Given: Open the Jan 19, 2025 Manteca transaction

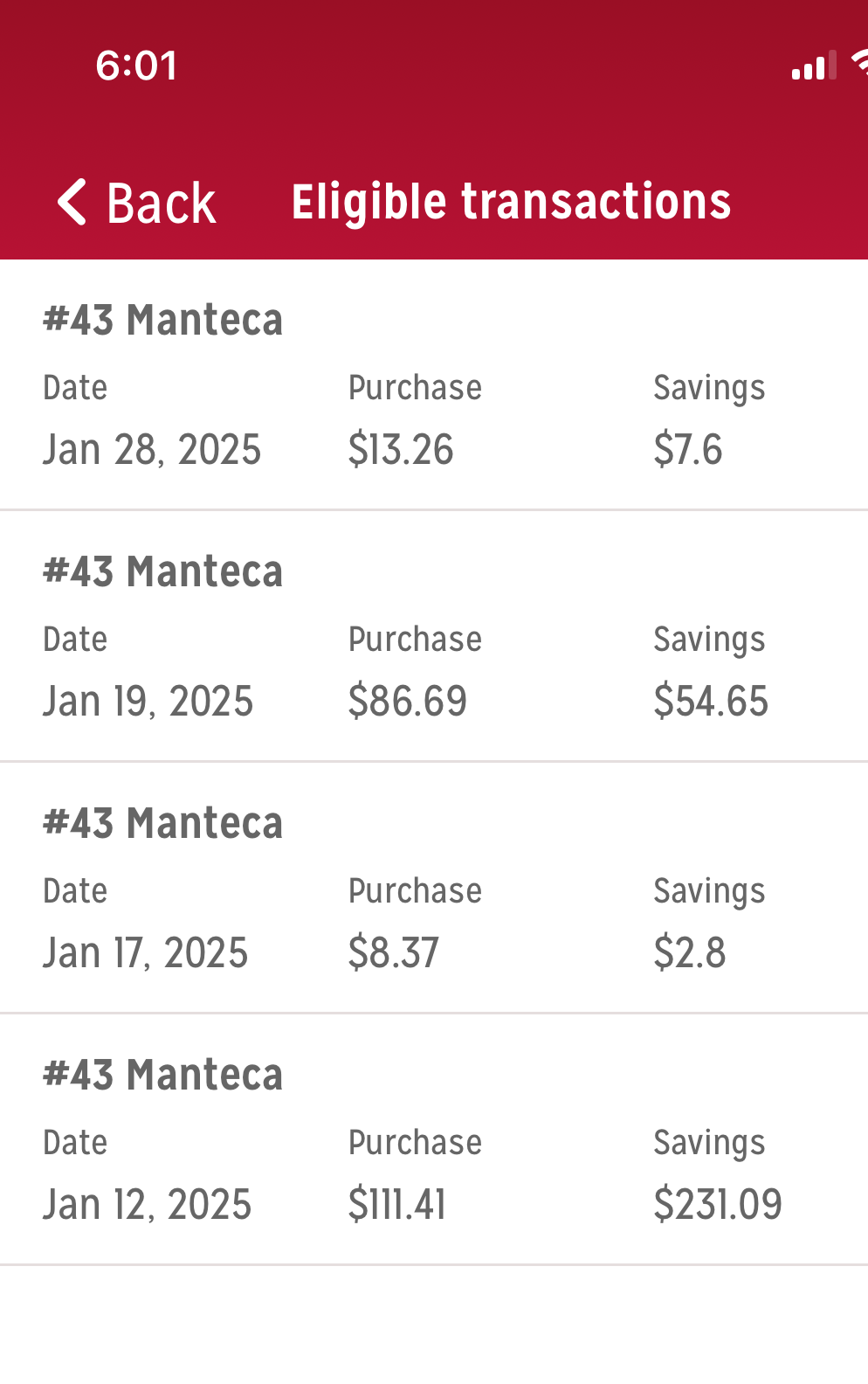Looking at the screenshot, I should (x=434, y=637).
